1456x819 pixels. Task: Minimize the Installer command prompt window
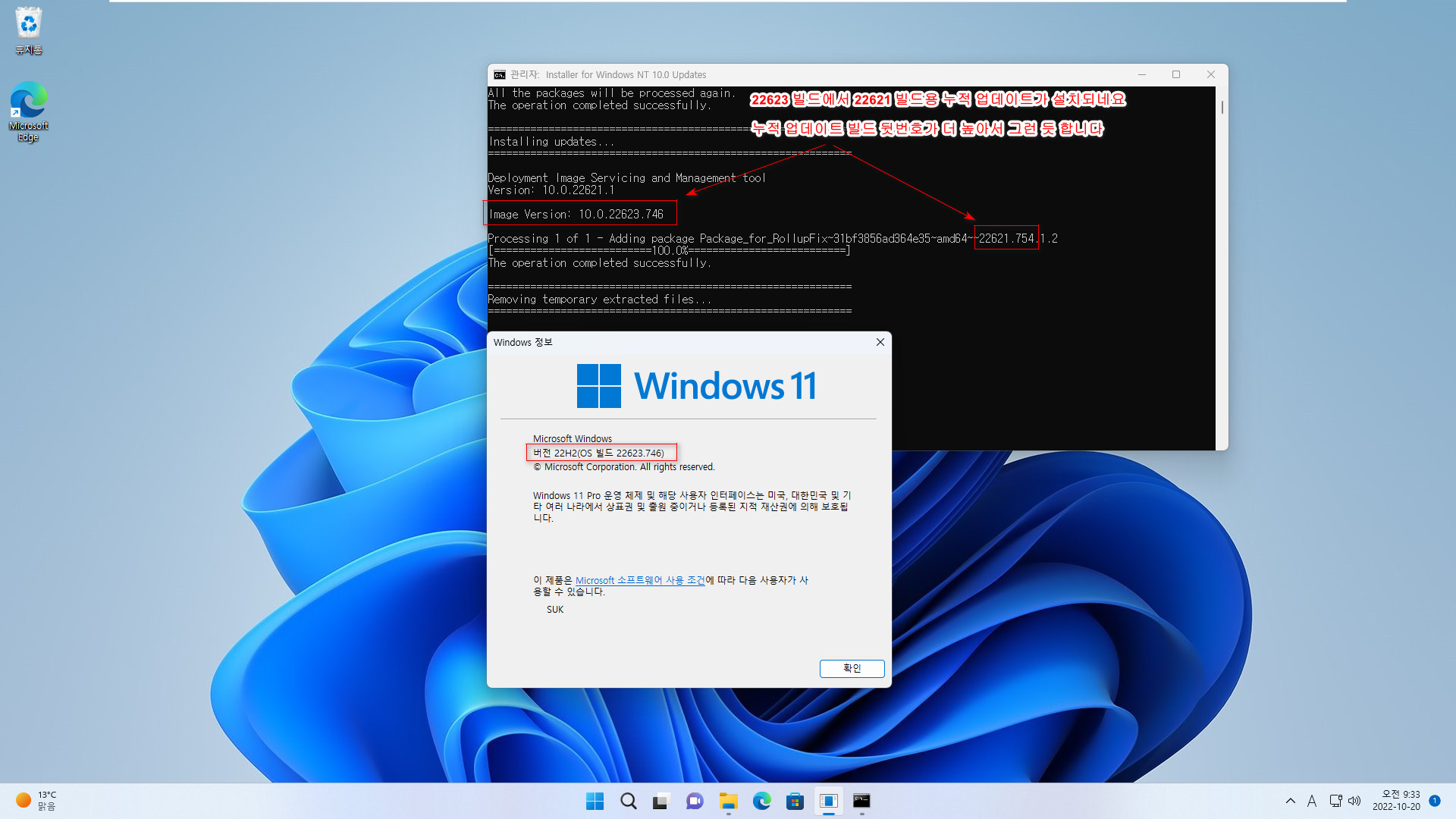pos(1142,74)
